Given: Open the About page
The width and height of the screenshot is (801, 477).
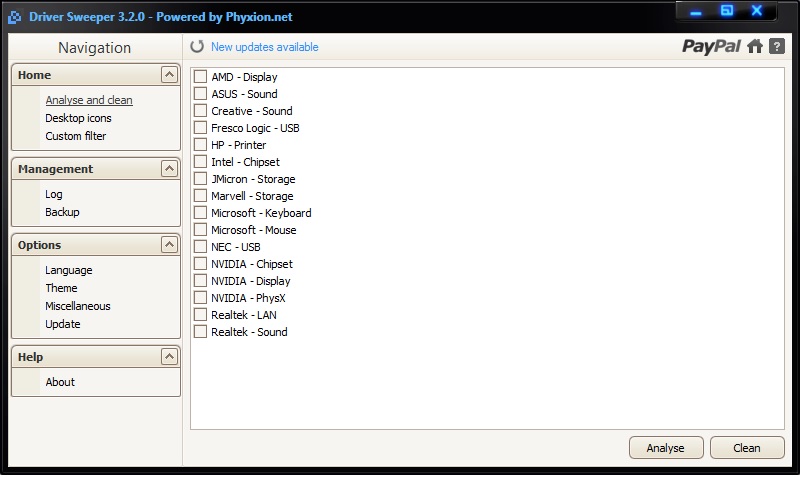Looking at the screenshot, I should pos(60,382).
